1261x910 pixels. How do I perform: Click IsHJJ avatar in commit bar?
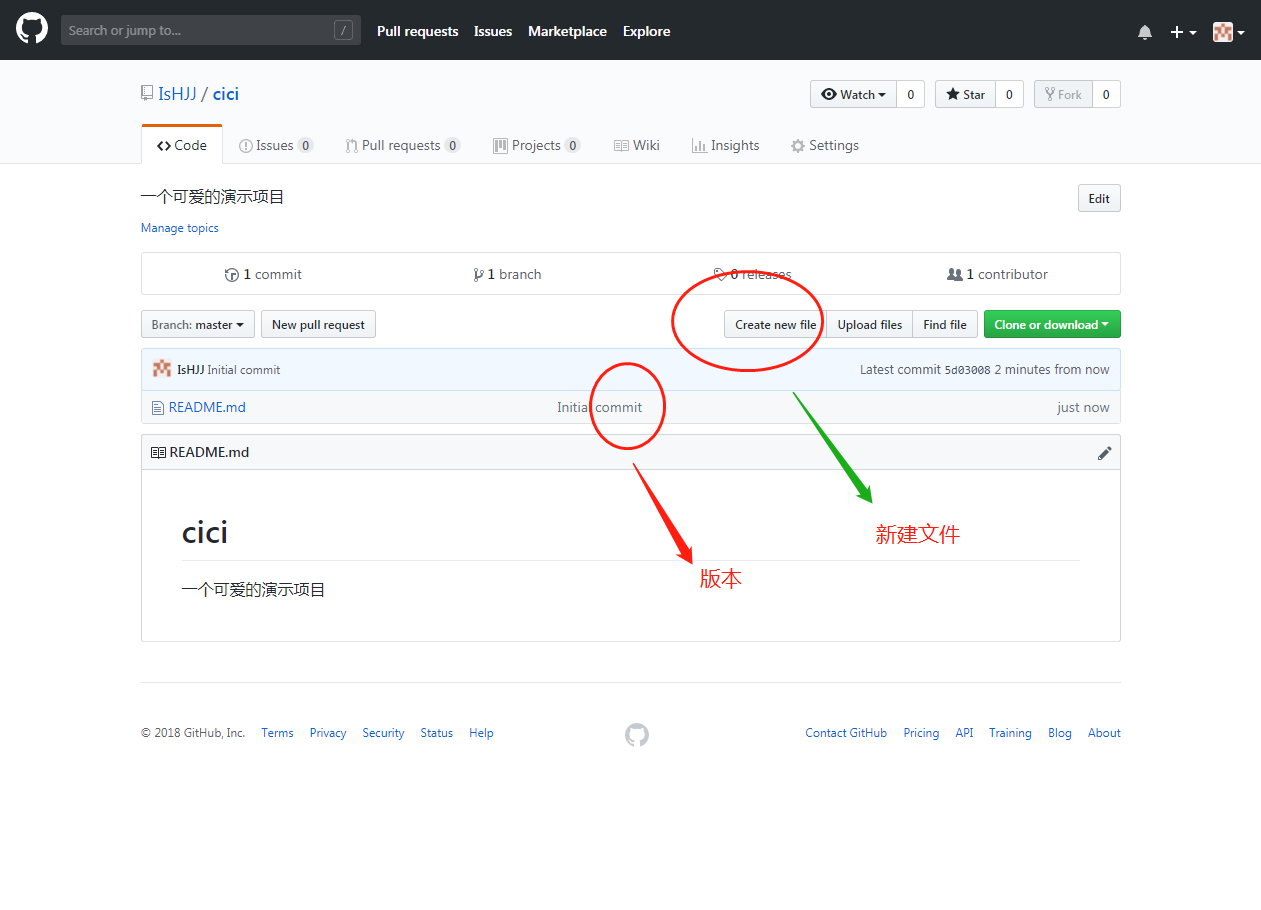[162, 369]
